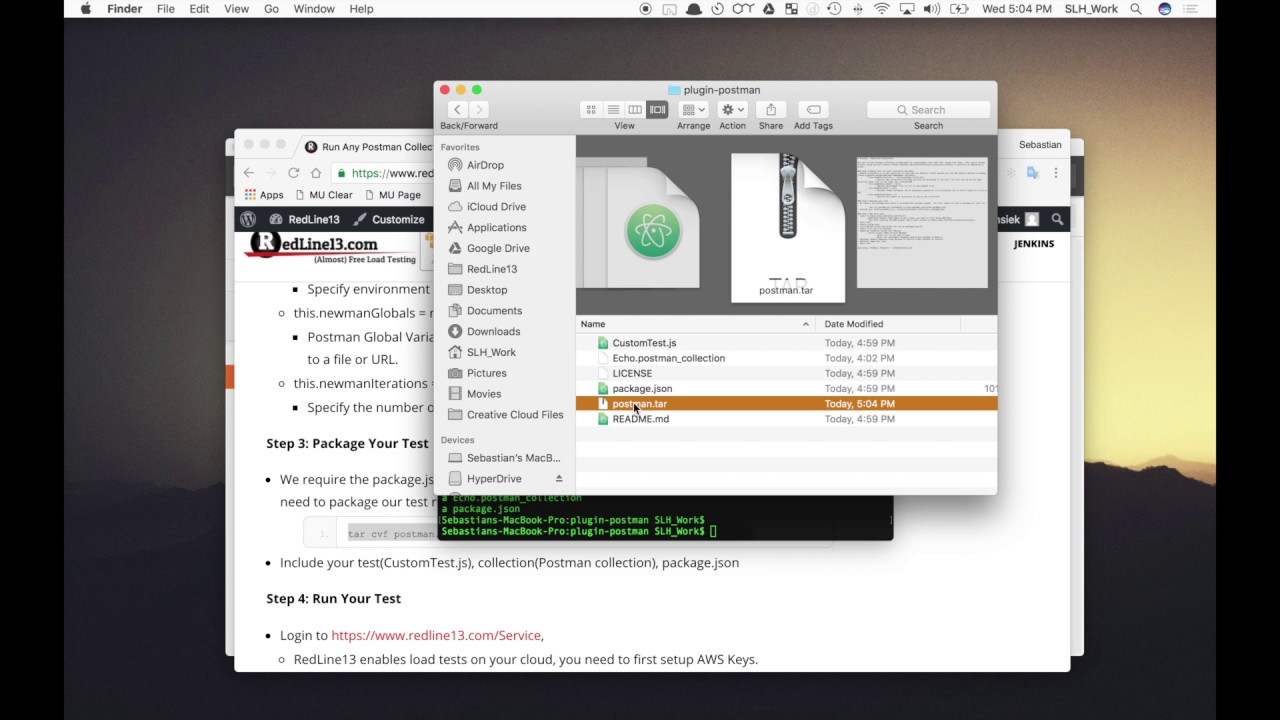Click the Chrome Home button
1280x720 pixels.
[x=316, y=173]
